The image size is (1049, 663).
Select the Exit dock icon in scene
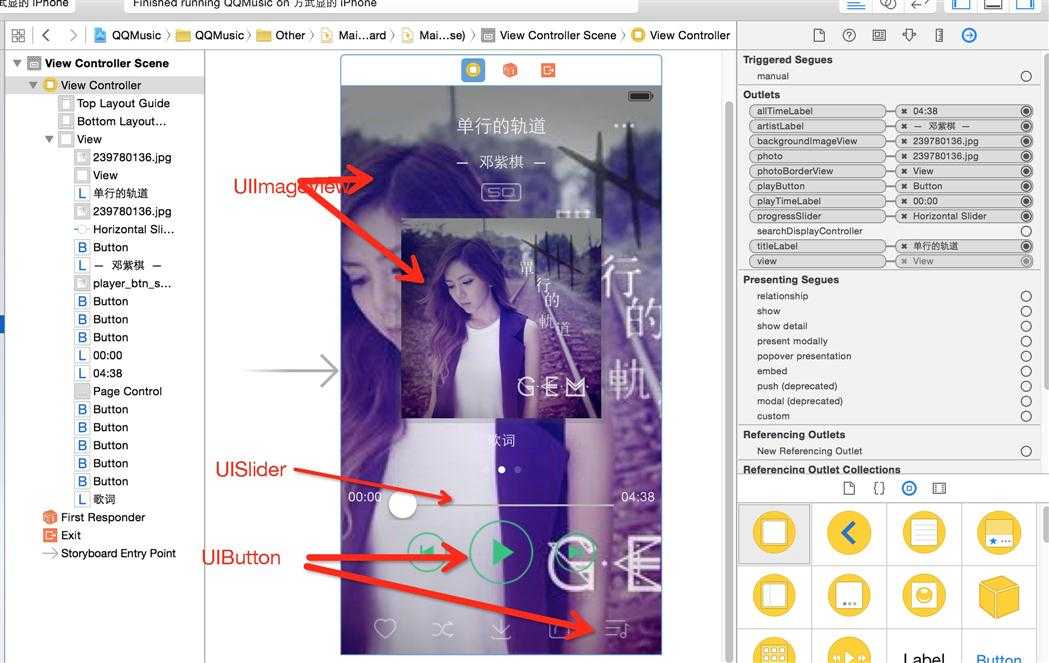pos(548,70)
